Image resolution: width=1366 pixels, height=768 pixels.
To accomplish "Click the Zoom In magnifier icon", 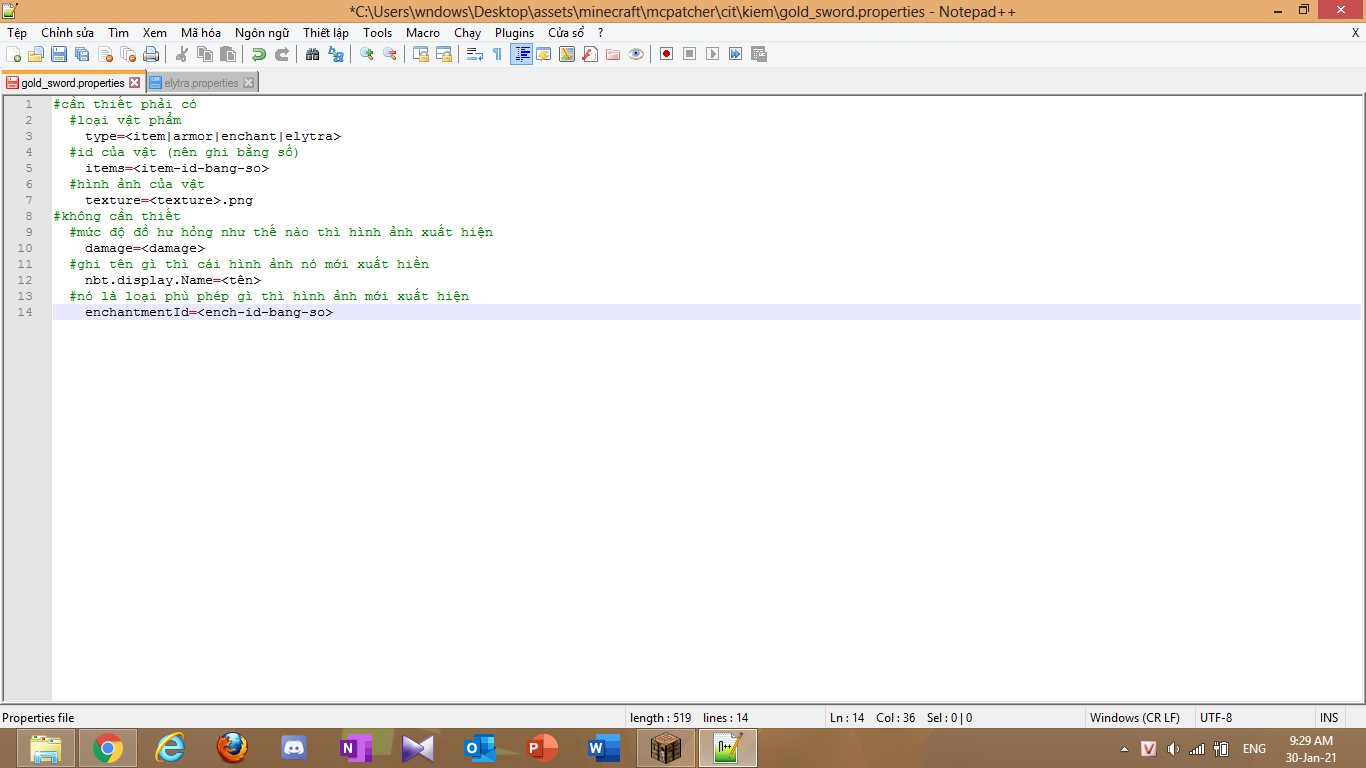I will tap(367, 54).
